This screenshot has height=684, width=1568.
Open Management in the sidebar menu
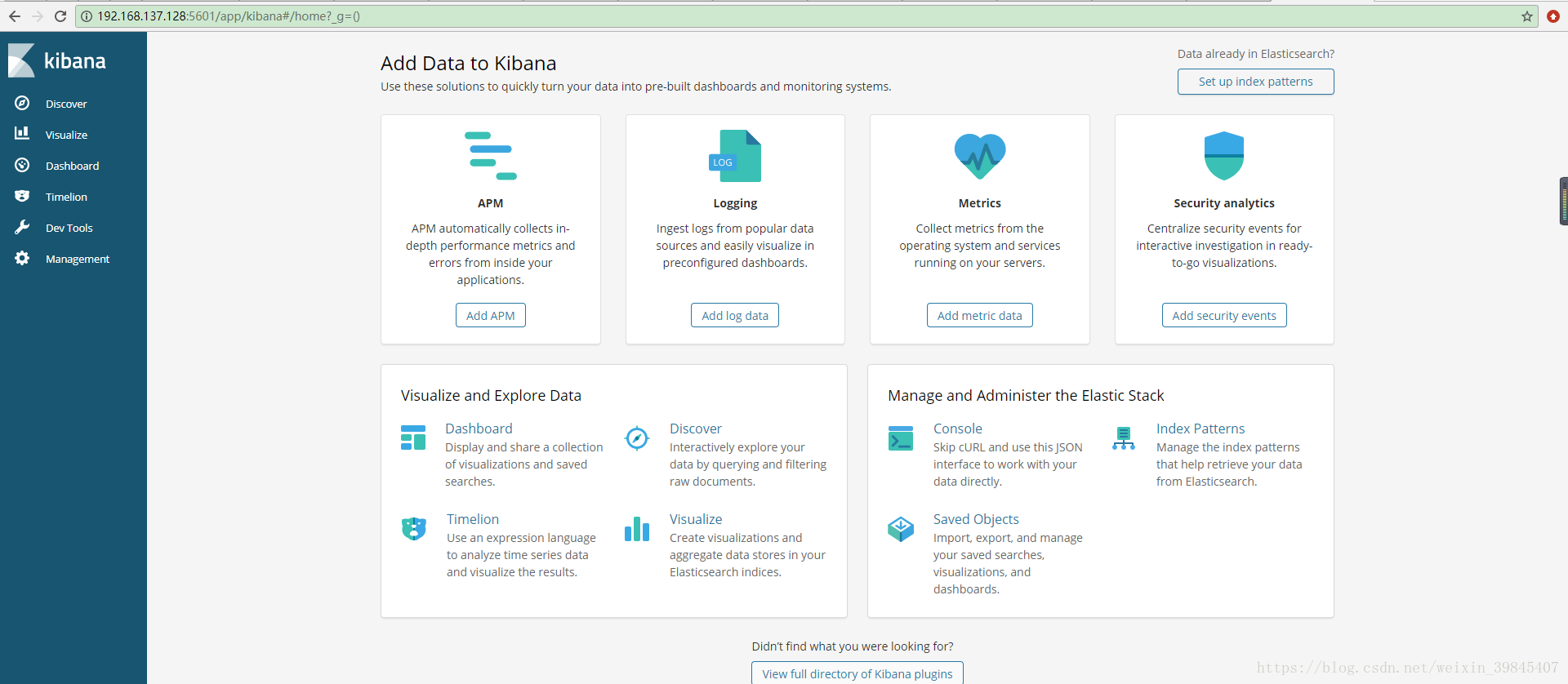tap(78, 259)
